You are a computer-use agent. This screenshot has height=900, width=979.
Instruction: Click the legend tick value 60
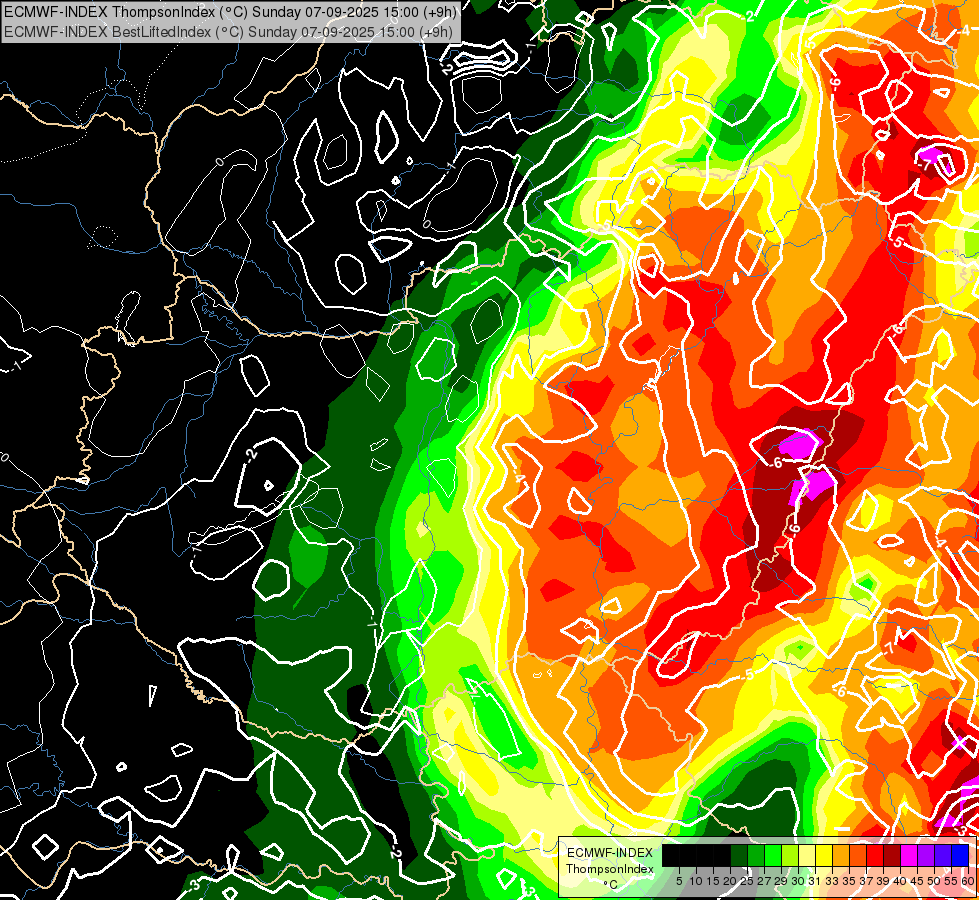tap(968, 881)
